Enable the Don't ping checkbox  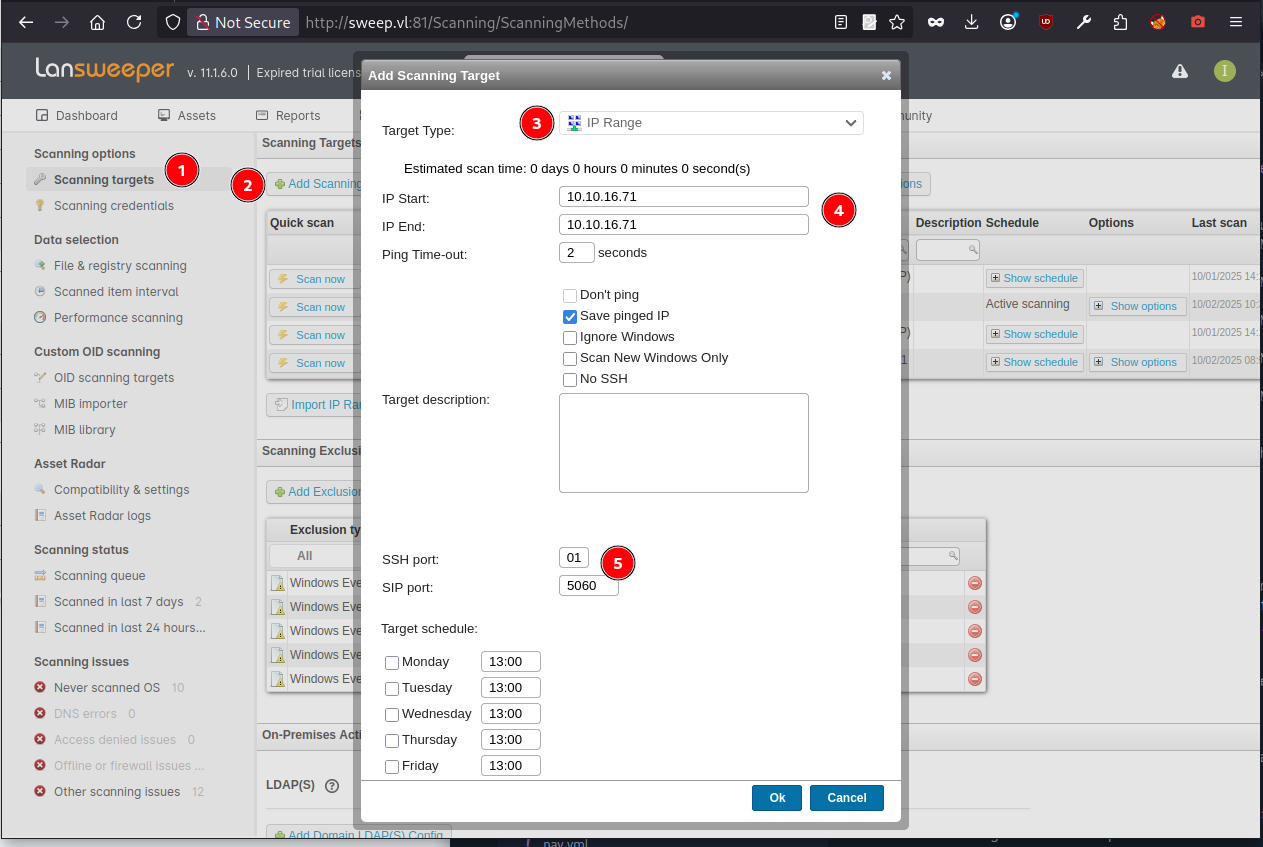click(570, 296)
